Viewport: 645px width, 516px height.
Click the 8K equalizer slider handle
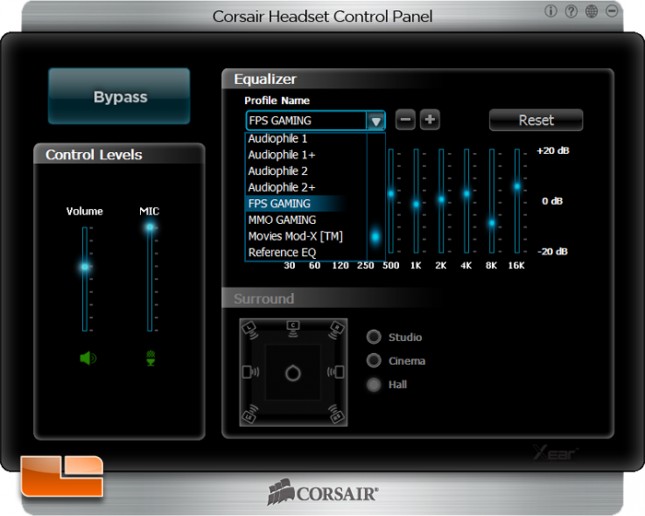pos(492,223)
